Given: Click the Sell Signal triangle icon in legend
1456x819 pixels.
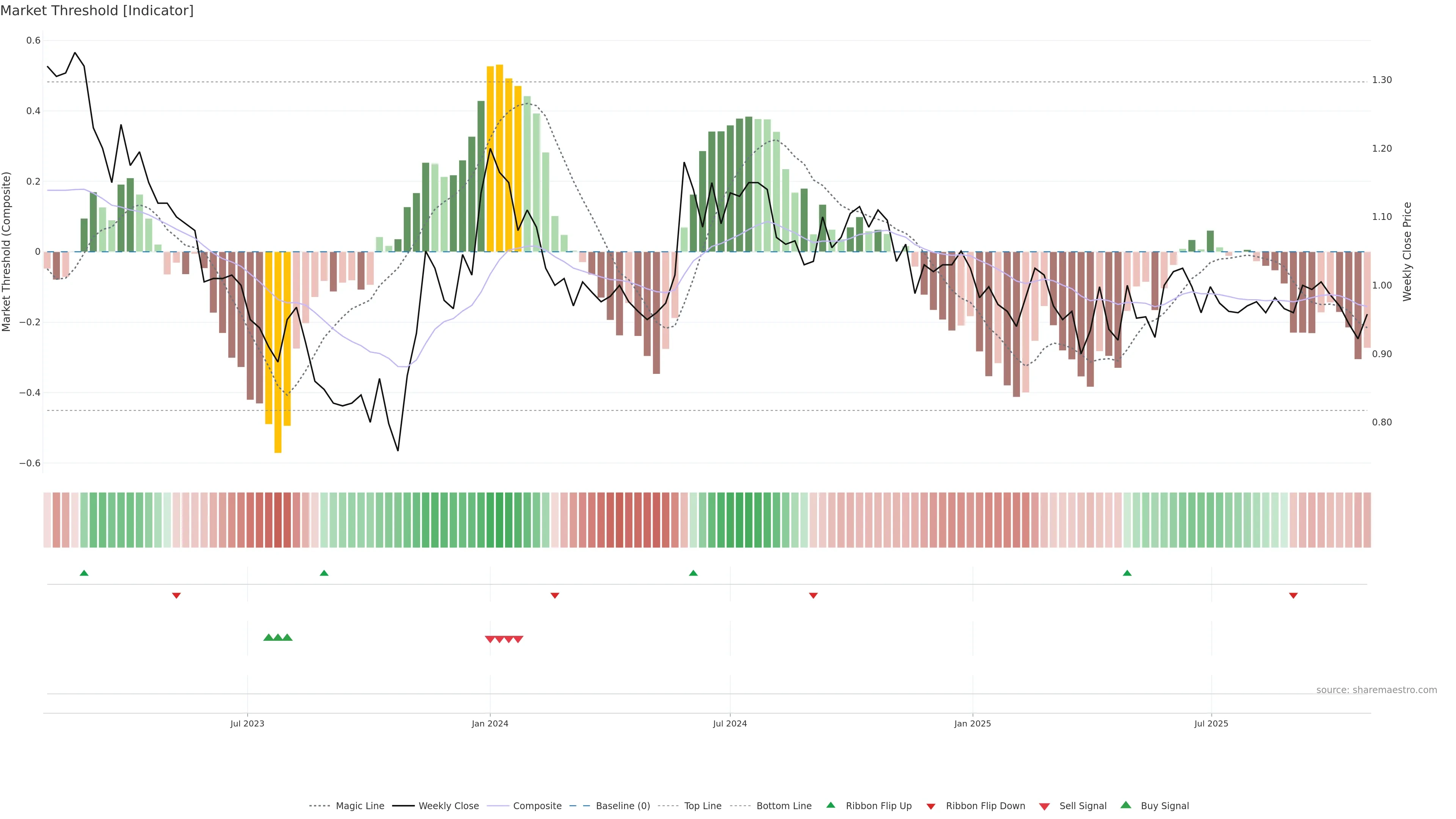Looking at the screenshot, I should (1045, 806).
